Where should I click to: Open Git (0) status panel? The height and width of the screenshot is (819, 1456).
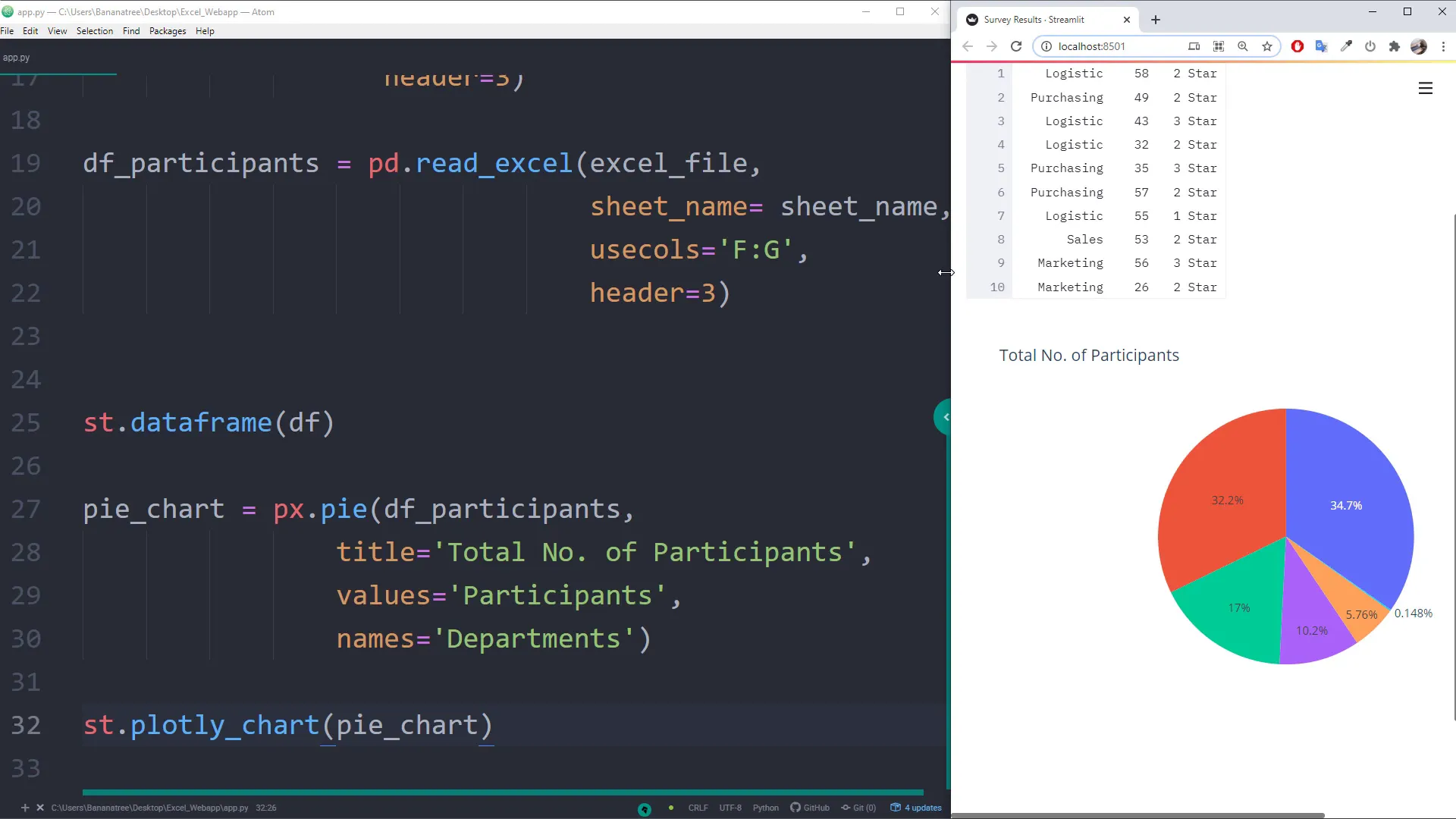tap(858, 808)
